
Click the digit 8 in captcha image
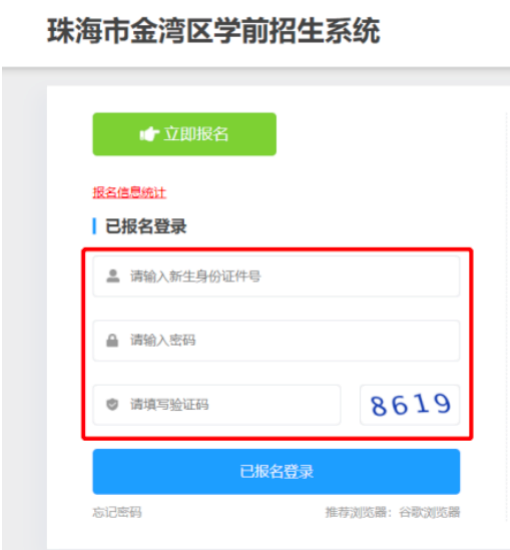pos(378,407)
